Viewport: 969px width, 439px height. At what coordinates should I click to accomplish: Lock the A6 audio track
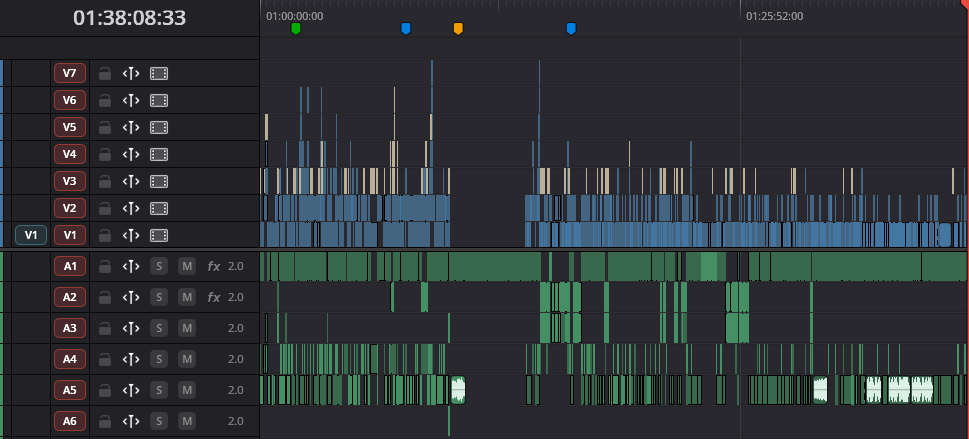105,421
